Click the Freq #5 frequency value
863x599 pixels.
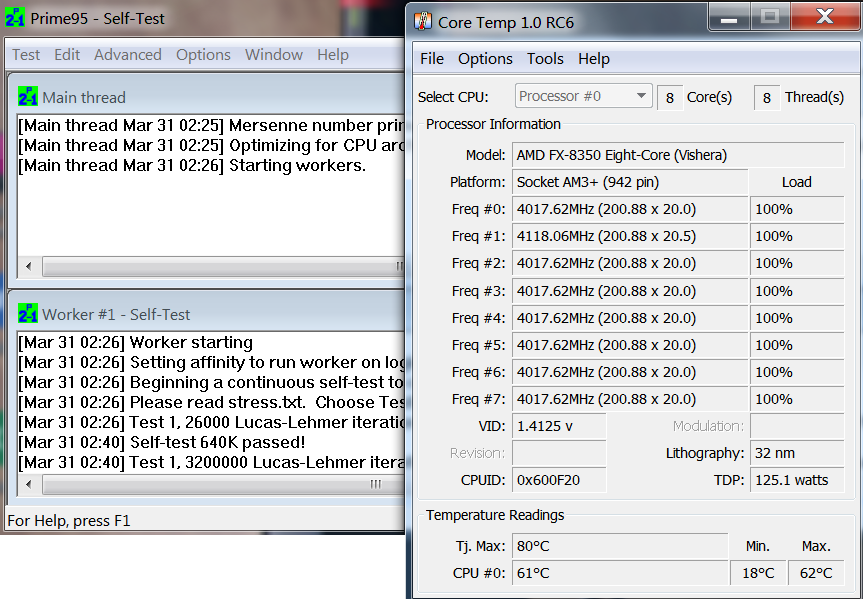[x=630, y=345]
